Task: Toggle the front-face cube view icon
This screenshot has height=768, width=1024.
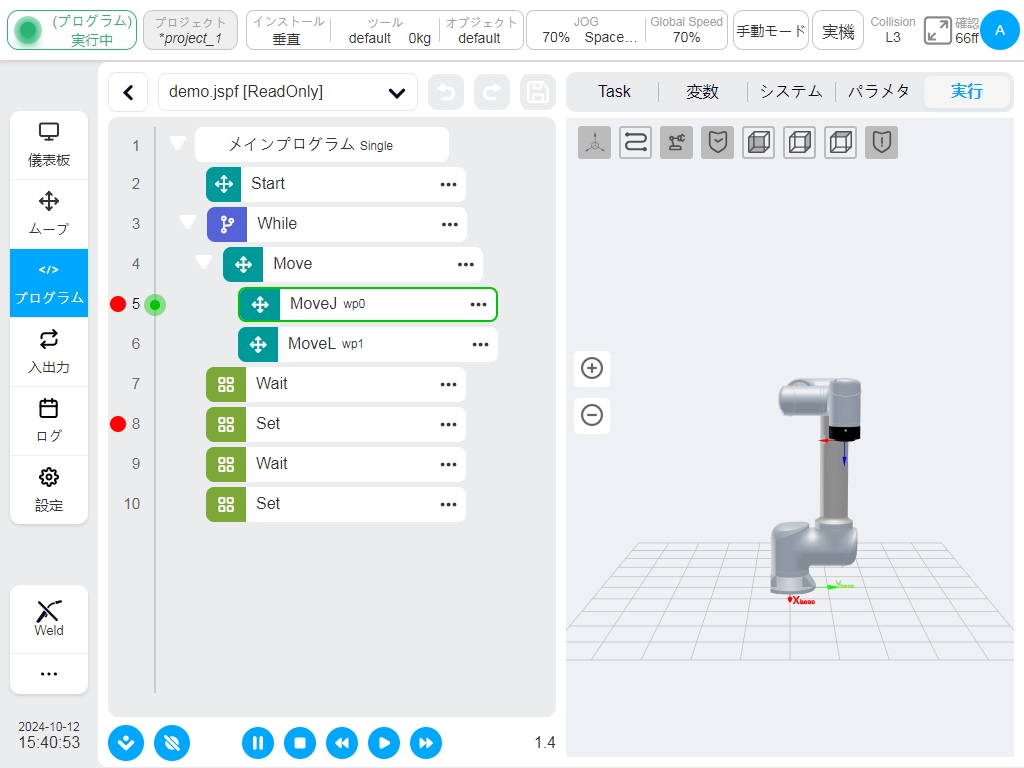Action: (759, 142)
